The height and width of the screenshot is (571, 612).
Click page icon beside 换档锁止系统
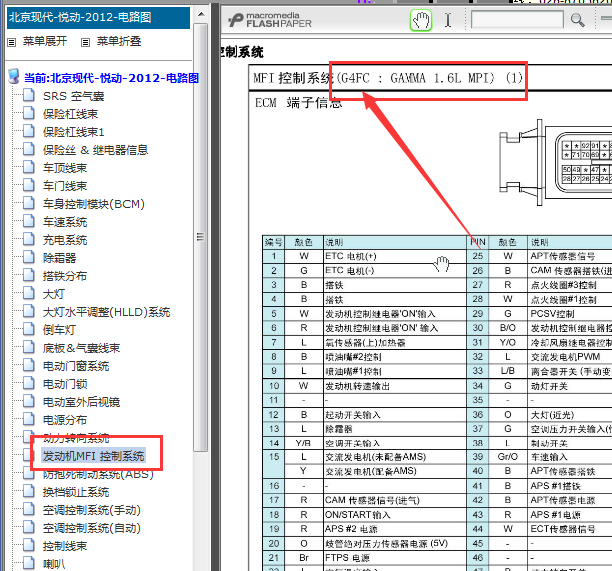coord(28,491)
